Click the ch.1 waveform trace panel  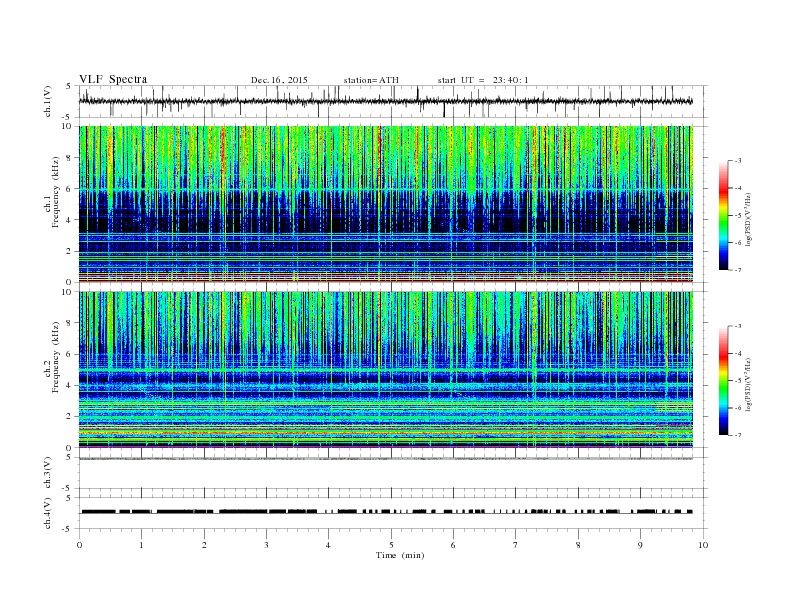click(x=393, y=101)
